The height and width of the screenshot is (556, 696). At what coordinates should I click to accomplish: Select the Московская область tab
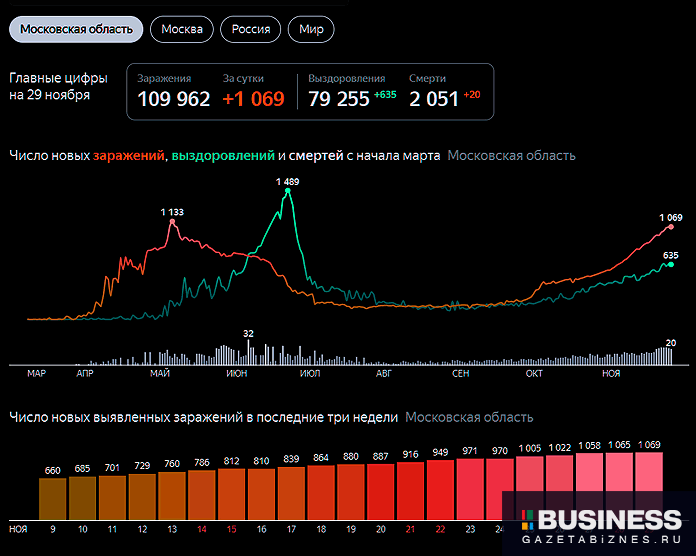point(76,29)
